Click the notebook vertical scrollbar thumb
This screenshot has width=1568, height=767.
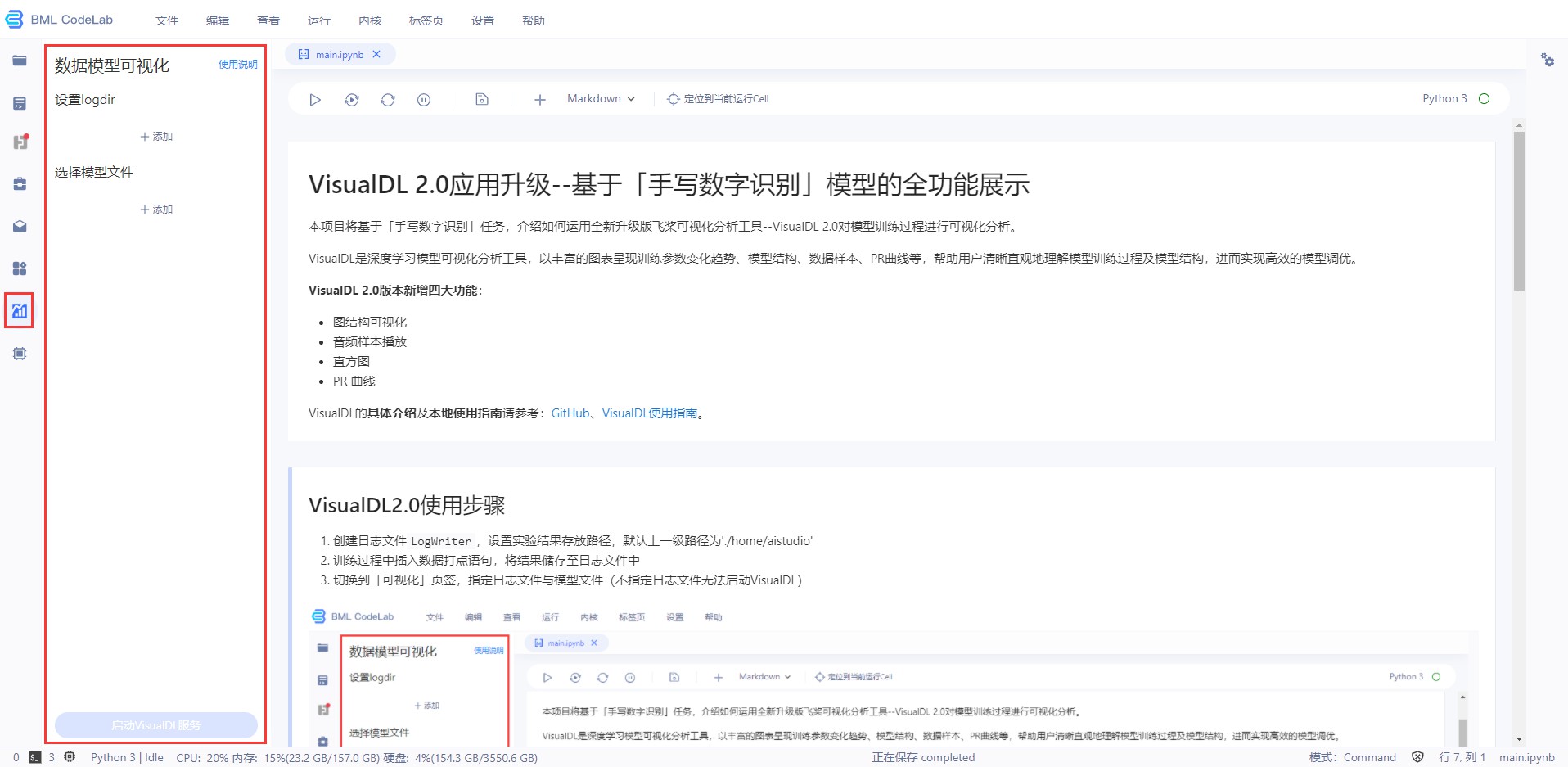tap(1519, 211)
